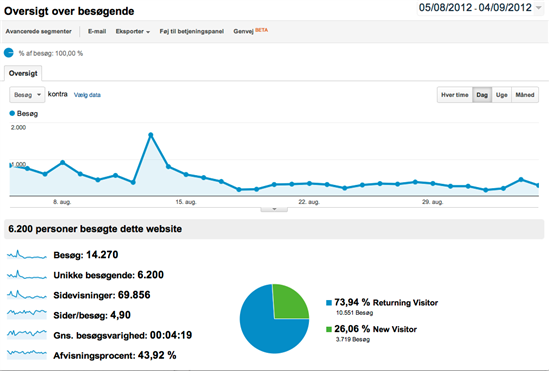
Task: Click the blue Besøg legend dot
Action: click(x=12, y=113)
